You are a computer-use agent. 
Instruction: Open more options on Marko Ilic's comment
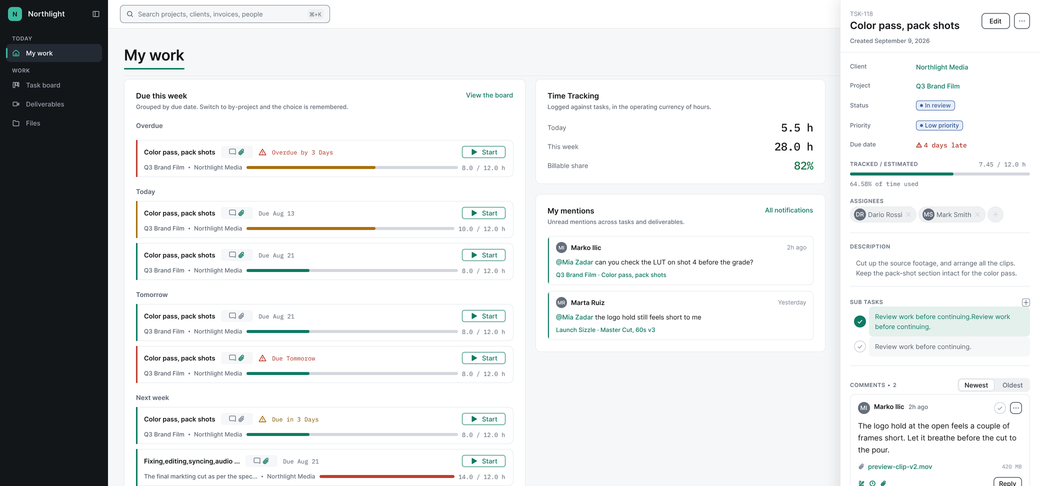[1015, 407]
